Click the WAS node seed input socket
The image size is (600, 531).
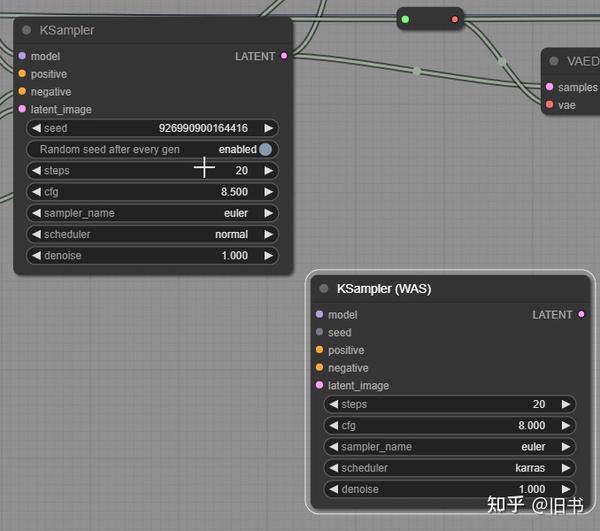(320, 332)
